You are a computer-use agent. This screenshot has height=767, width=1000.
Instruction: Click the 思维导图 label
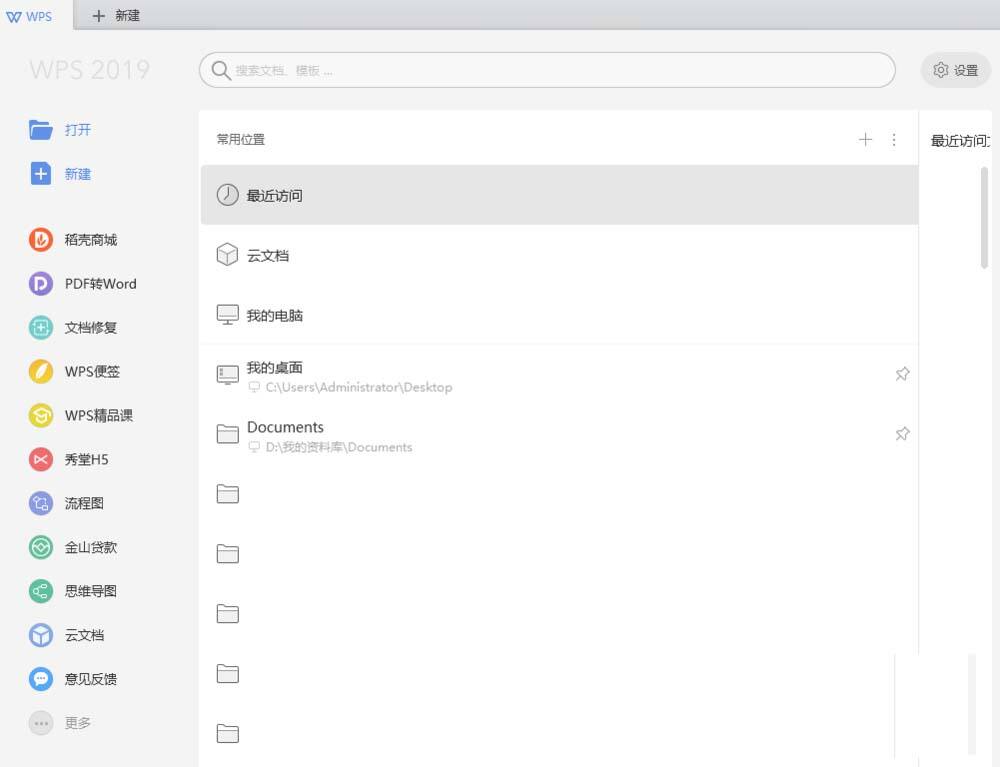click(x=91, y=592)
